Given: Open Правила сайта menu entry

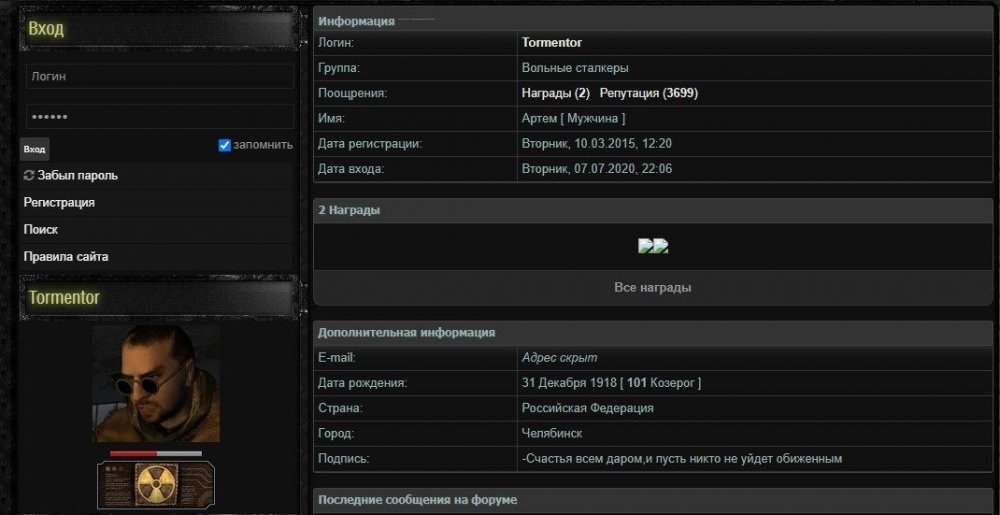Looking at the screenshot, I should coord(66,257).
